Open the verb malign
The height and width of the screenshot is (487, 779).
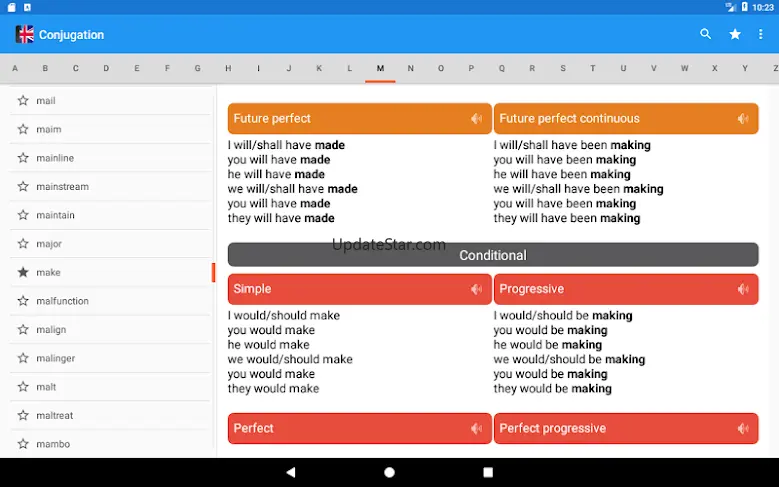pos(51,329)
